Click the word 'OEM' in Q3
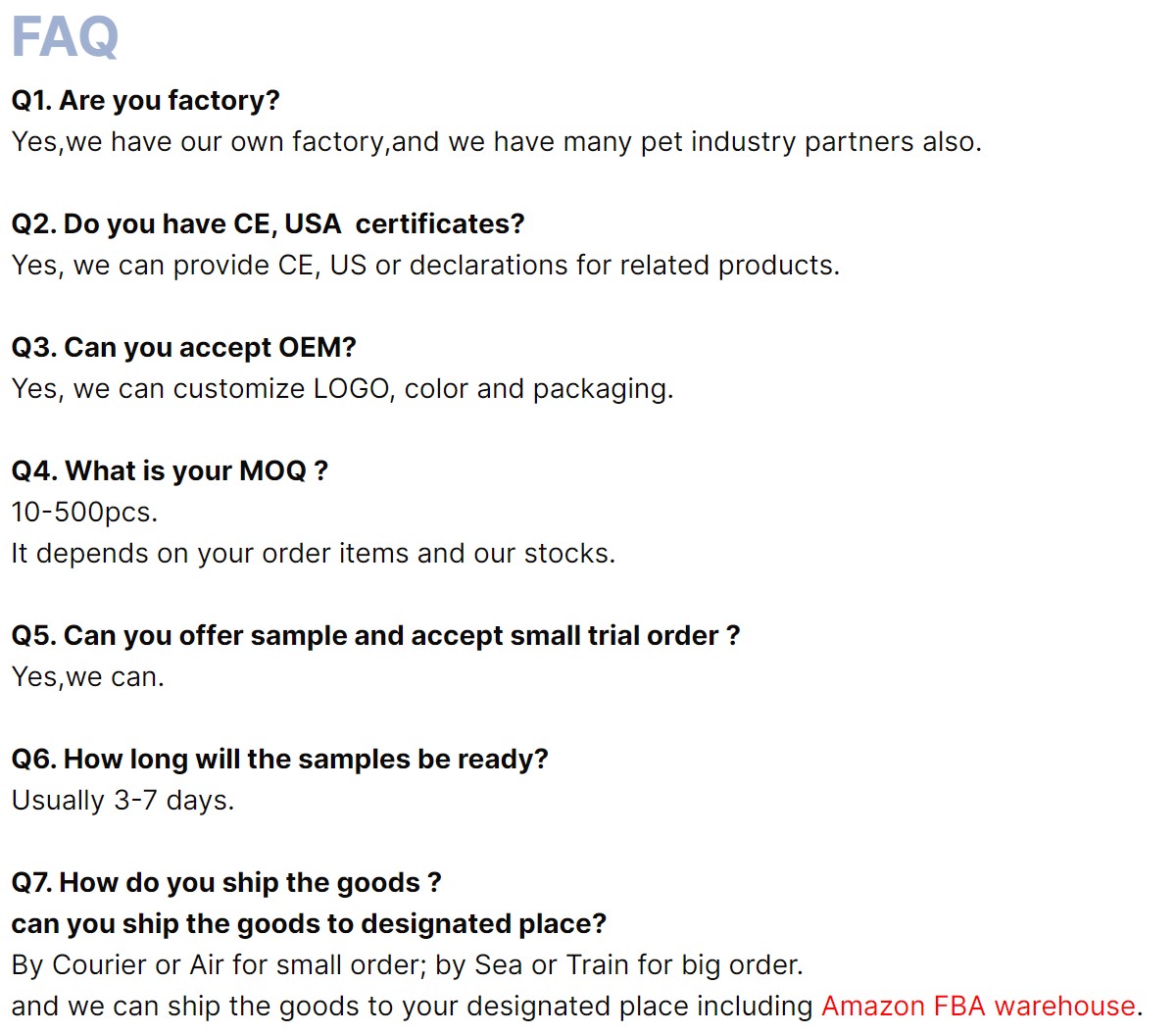 tap(309, 348)
